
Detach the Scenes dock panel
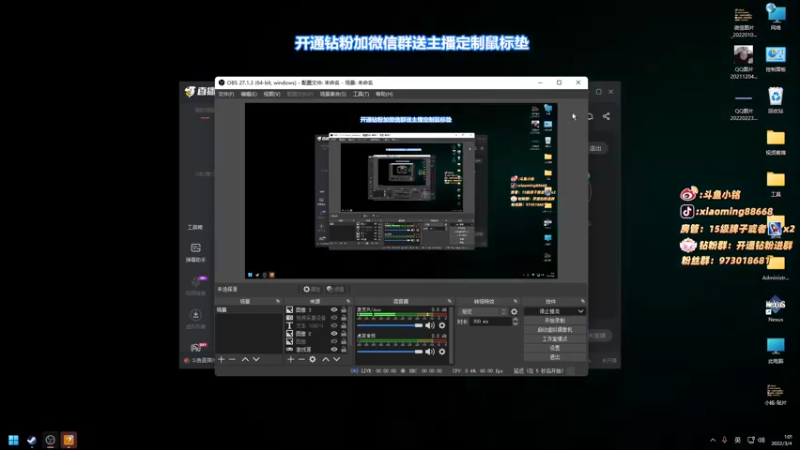pyautogui.click(x=278, y=301)
